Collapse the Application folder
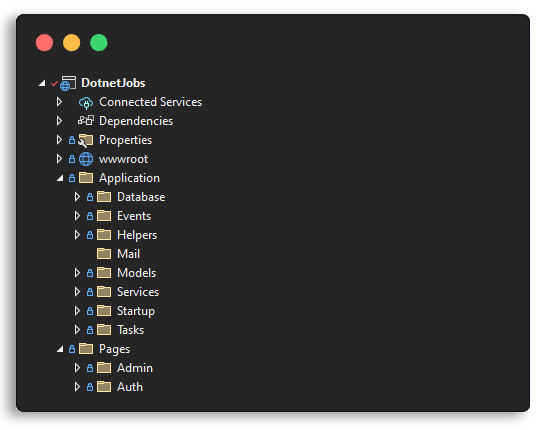Screen dimensions: 547x430 click(60, 178)
